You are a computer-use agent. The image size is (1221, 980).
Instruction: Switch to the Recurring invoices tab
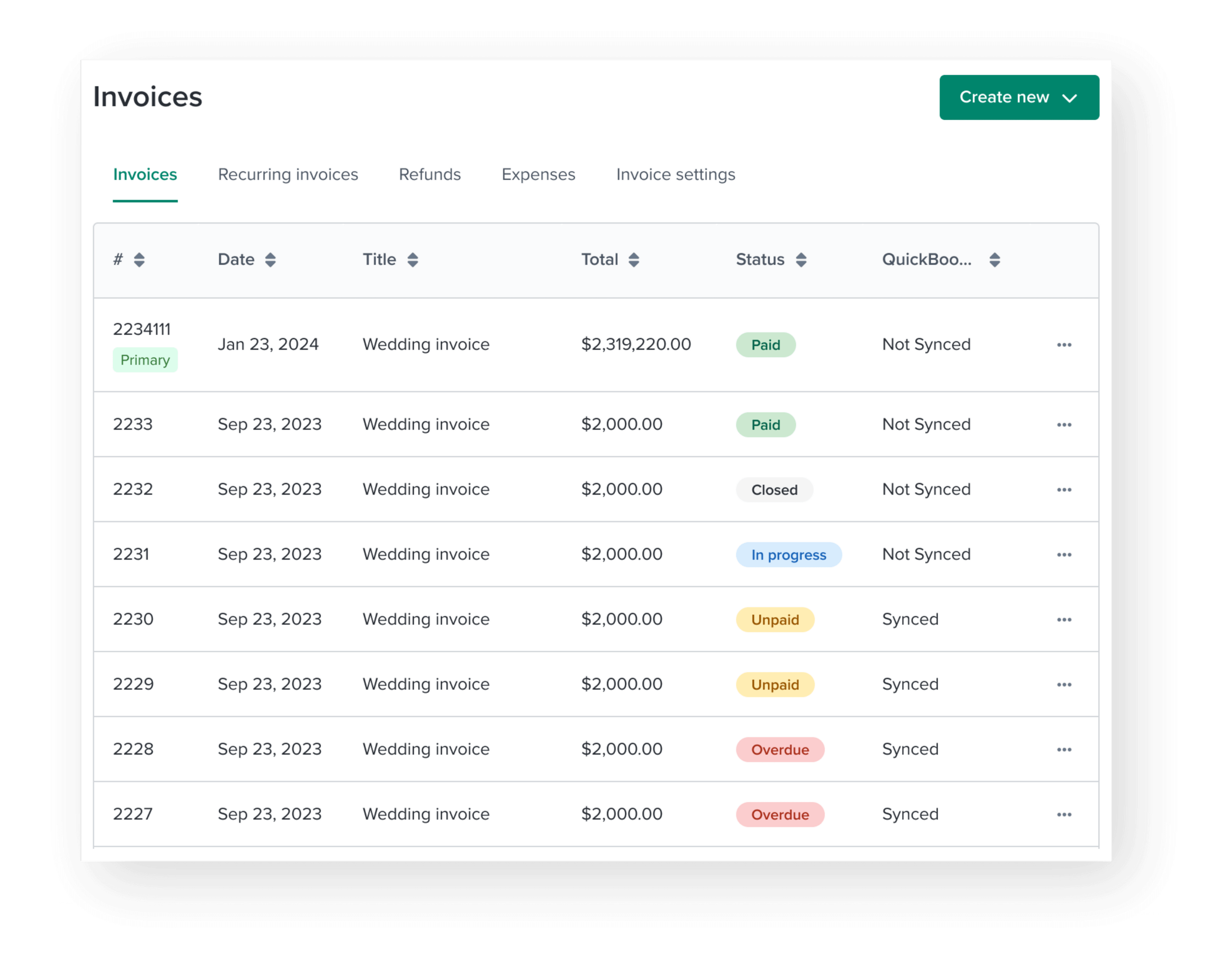tap(288, 174)
